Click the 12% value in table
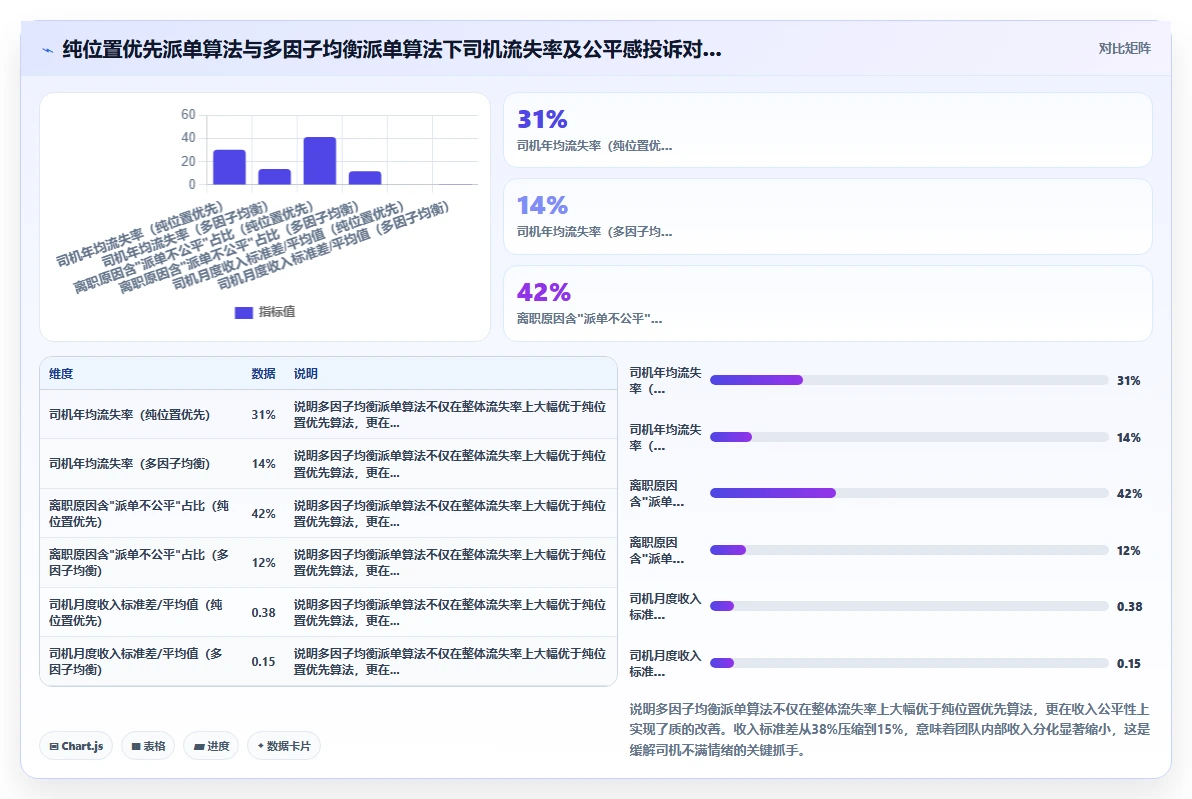 point(263,563)
